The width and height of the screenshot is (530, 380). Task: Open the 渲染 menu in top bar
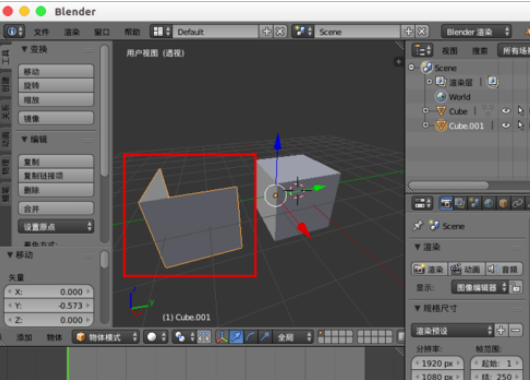[72, 32]
